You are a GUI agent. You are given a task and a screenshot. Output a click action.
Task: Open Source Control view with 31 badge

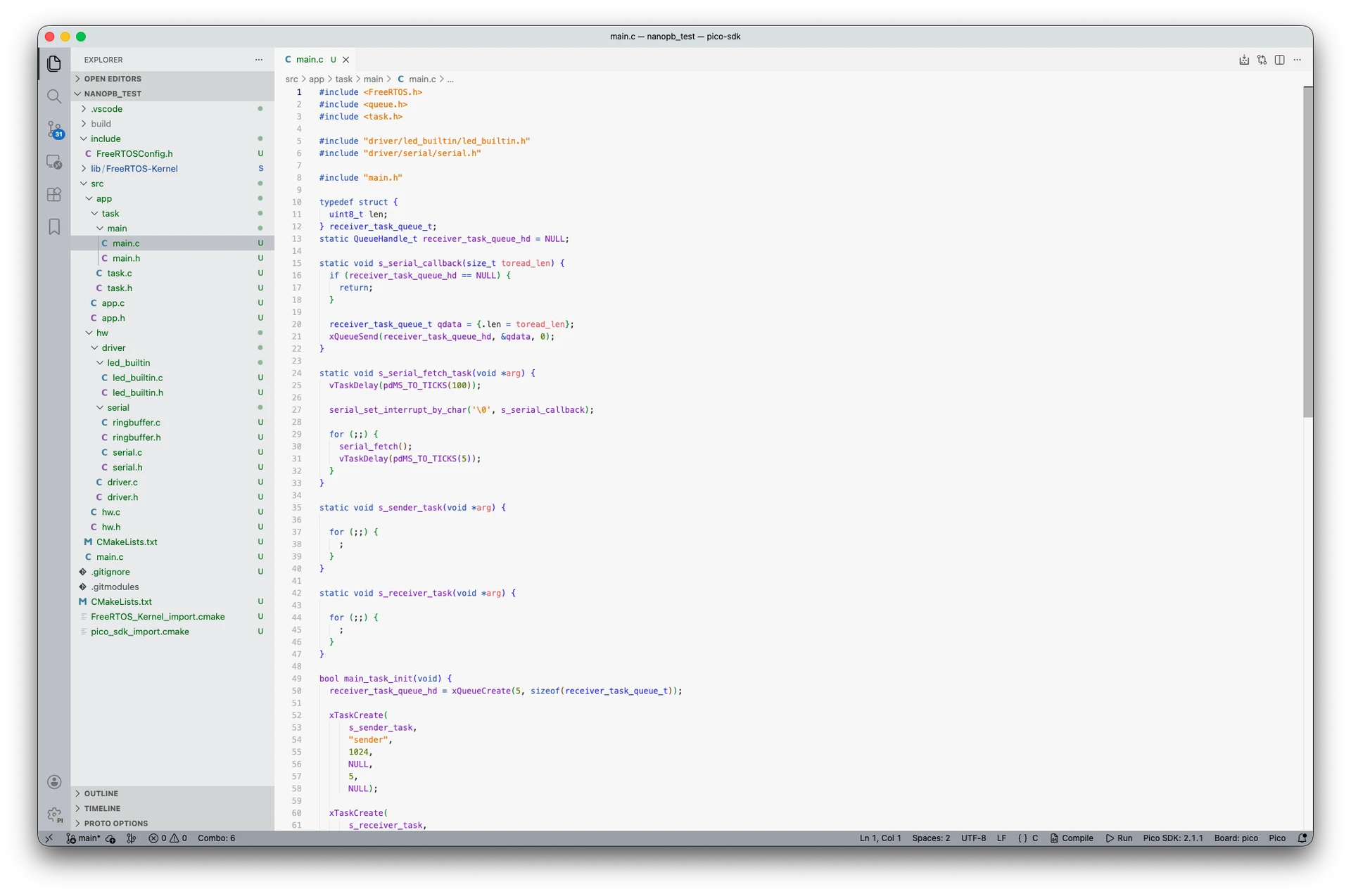[x=54, y=129]
